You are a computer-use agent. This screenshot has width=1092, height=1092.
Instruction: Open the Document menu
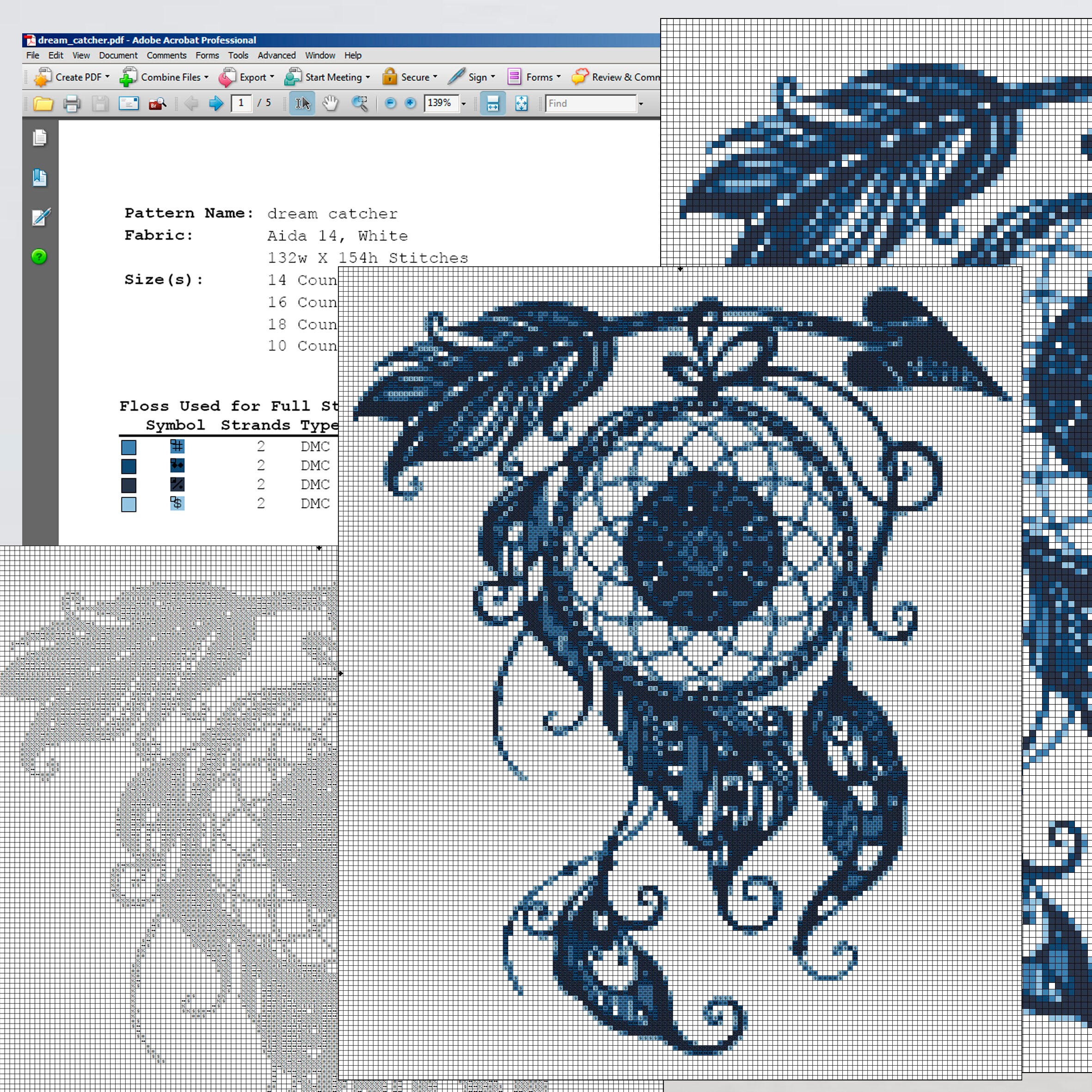(x=118, y=55)
